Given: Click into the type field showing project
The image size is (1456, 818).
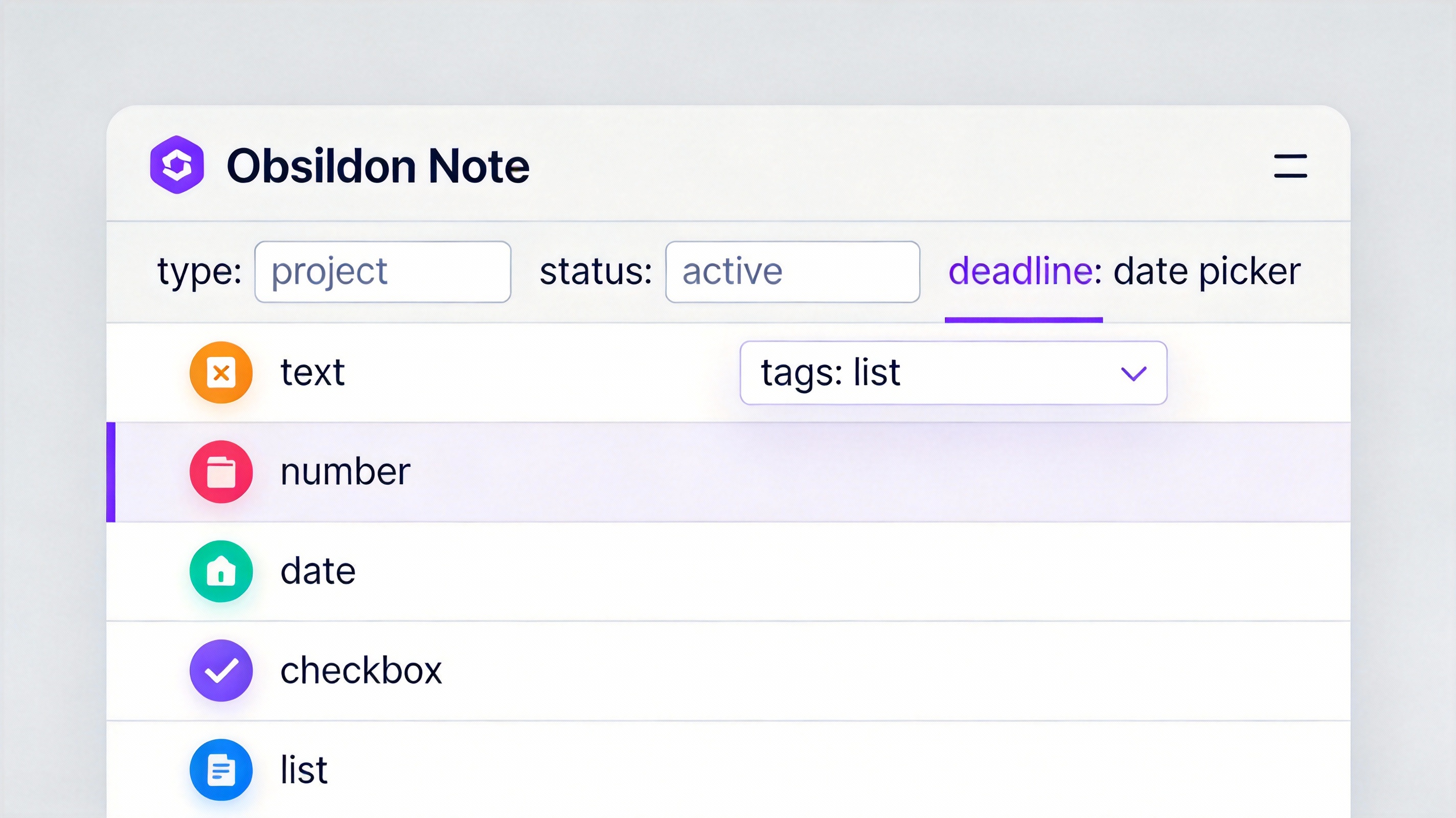Looking at the screenshot, I should pos(382,272).
